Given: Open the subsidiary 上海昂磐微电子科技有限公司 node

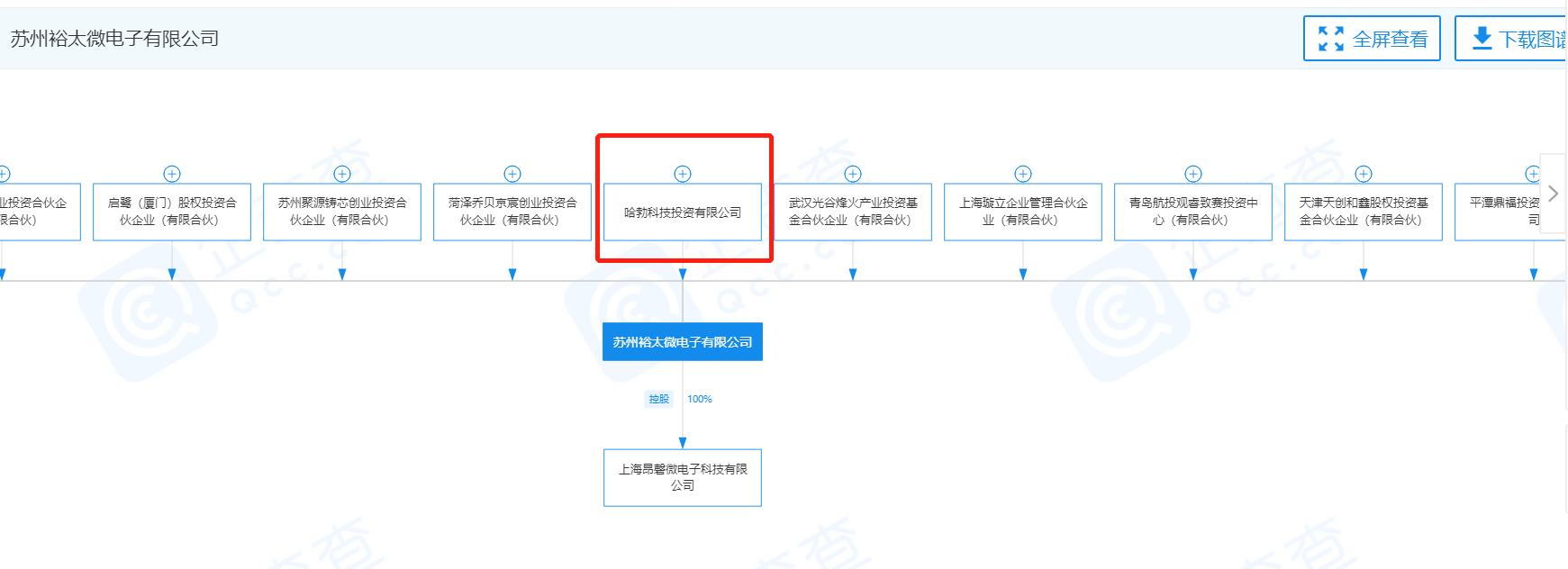Looking at the screenshot, I should coord(683,477).
